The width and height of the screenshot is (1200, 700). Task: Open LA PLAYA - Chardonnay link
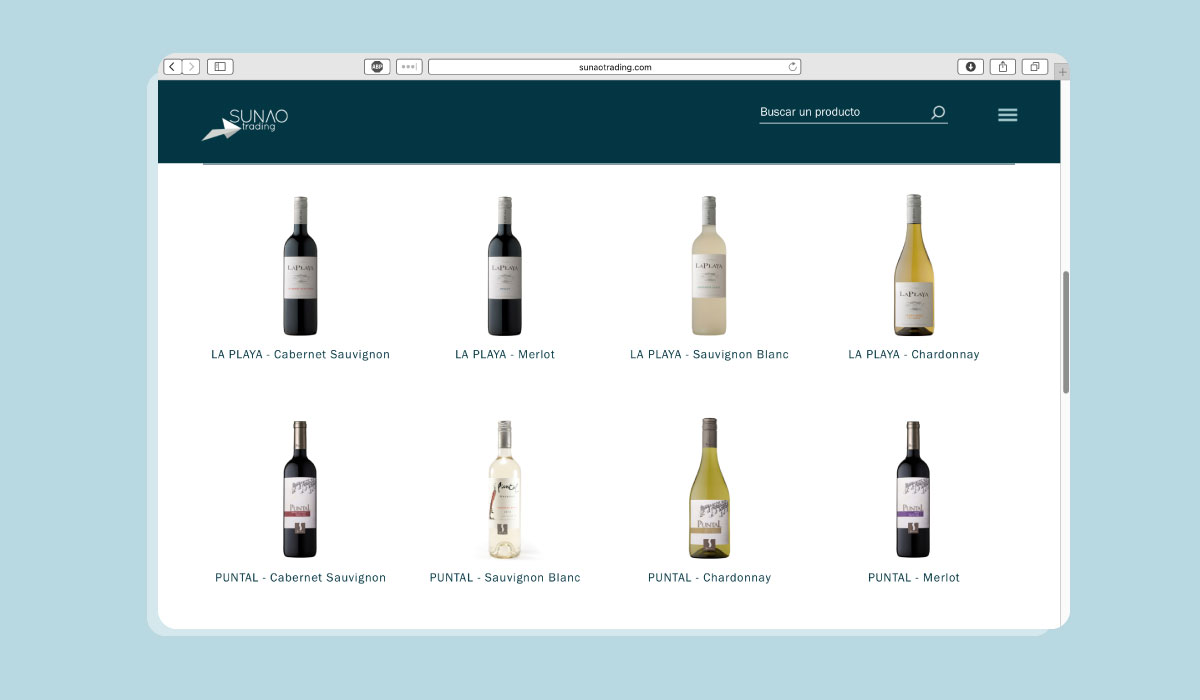click(x=914, y=355)
